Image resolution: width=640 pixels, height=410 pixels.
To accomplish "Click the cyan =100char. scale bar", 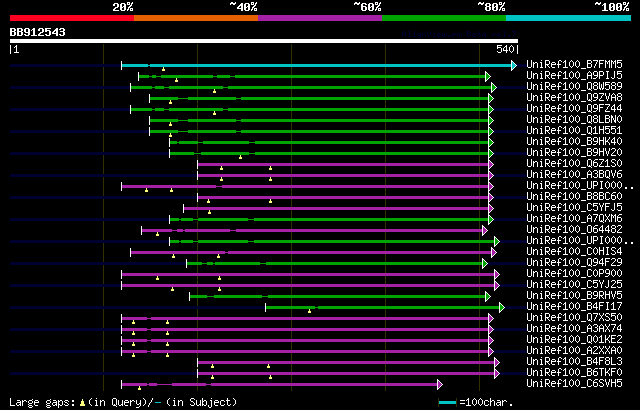I will (447, 403).
